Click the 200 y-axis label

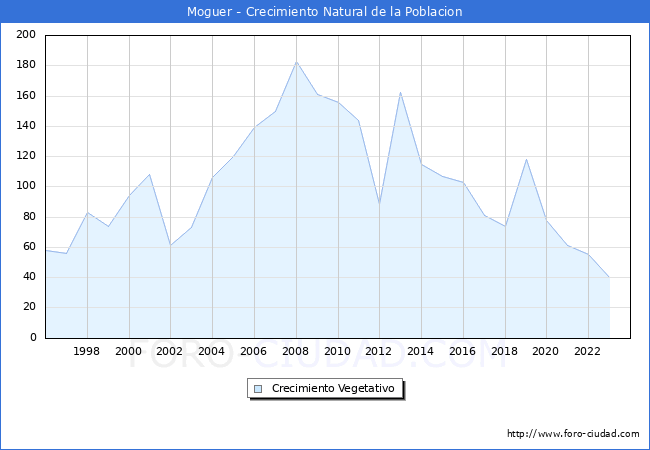[x=26, y=35]
